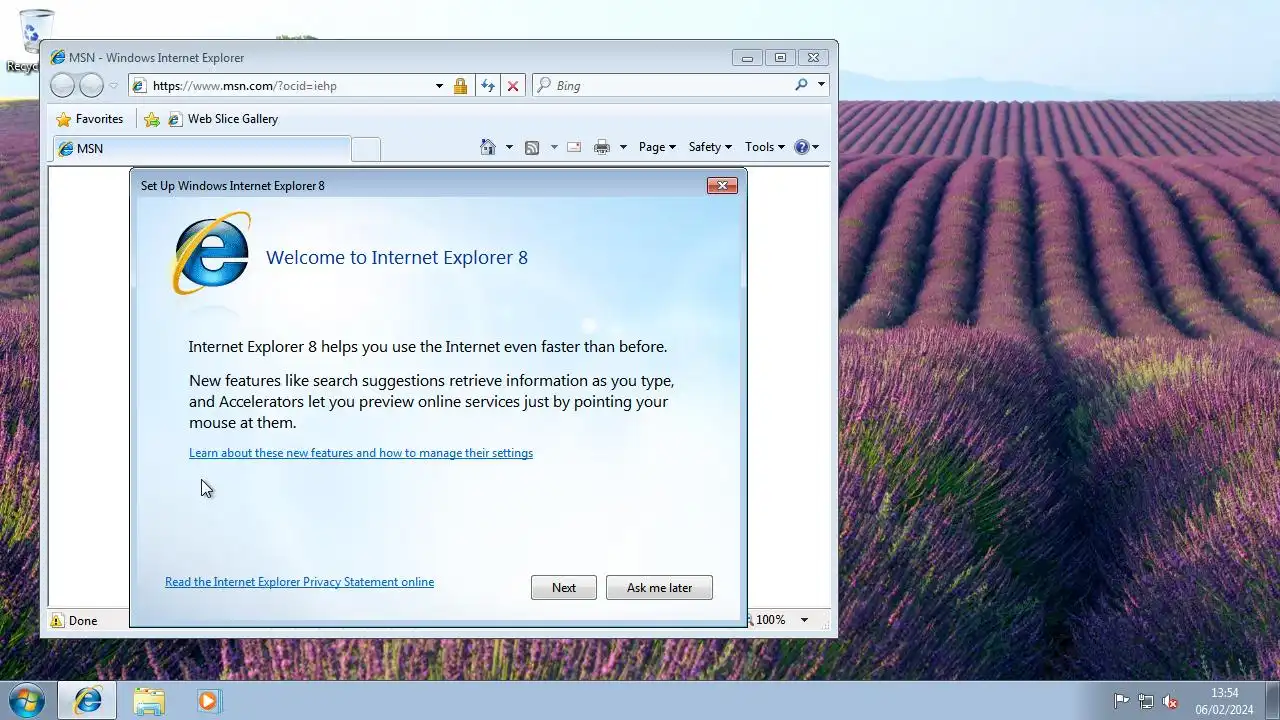The width and height of the screenshot is (1280, 720).
Task: Click the network tray icon
Action: click(1146, 702)
